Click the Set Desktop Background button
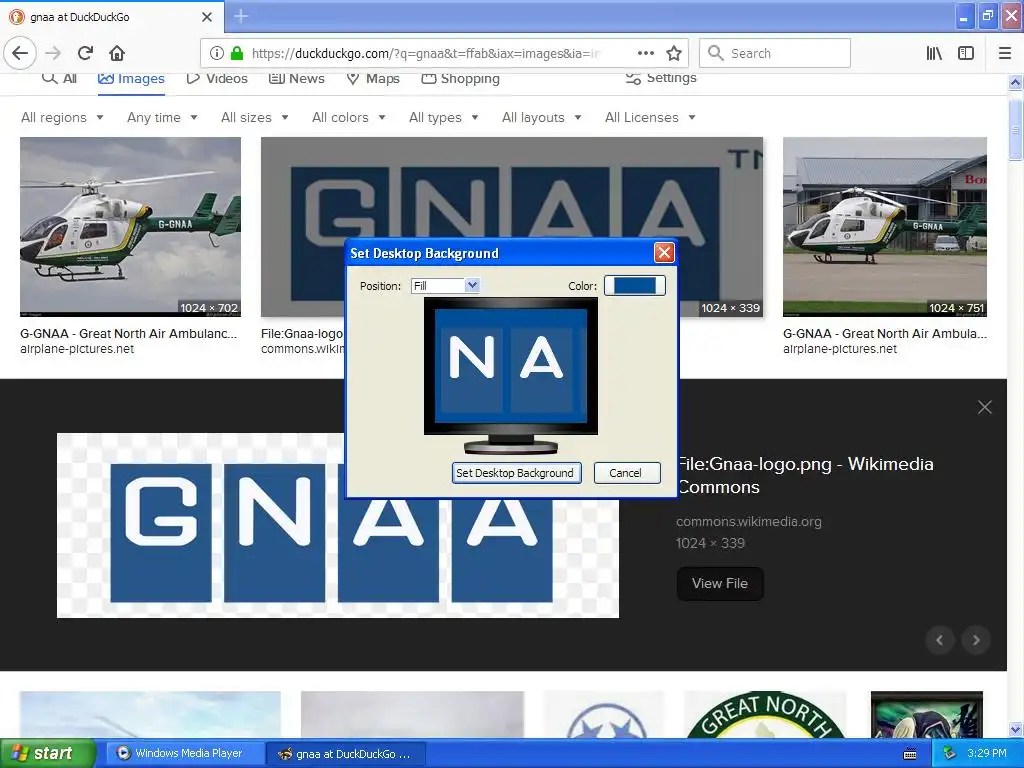Image resolution: width=1024 pixels, height=768 pixels. point(516,473)
